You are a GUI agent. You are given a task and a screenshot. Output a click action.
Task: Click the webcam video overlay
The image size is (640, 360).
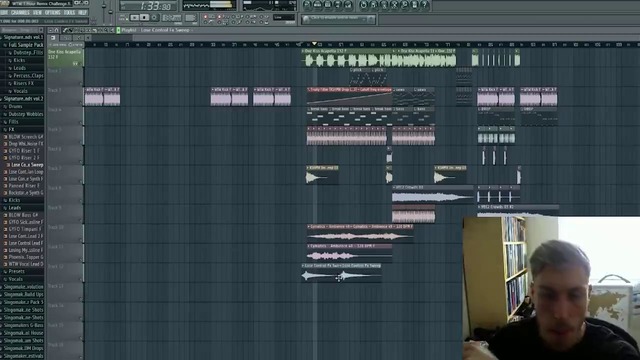pyautogui.click(x=551, y=288)
